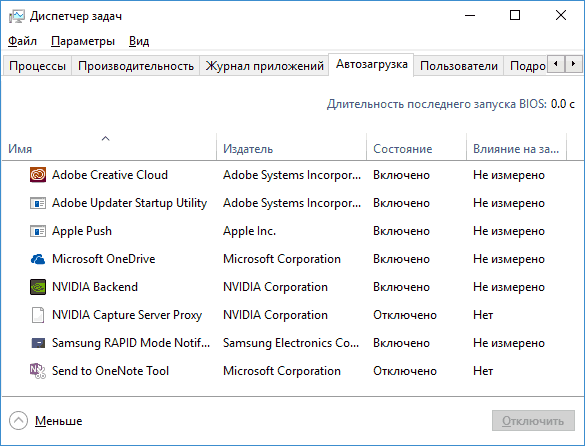The width and height of the screenshot is (585, 446).
Task: Click the Task Manager title bar icon
Action: [x=17, y=16]
